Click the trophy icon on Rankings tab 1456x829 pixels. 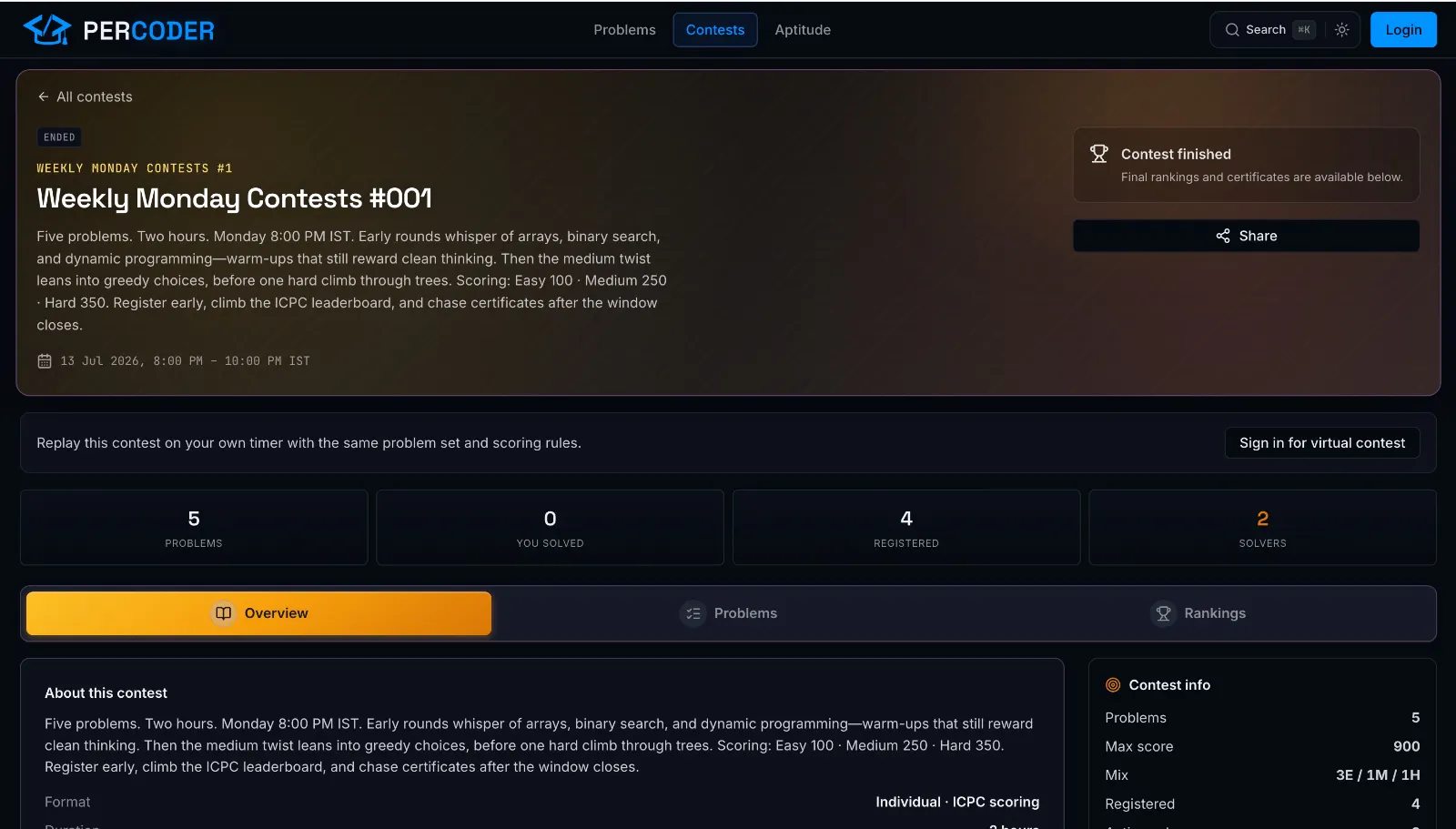(1163, 613)
